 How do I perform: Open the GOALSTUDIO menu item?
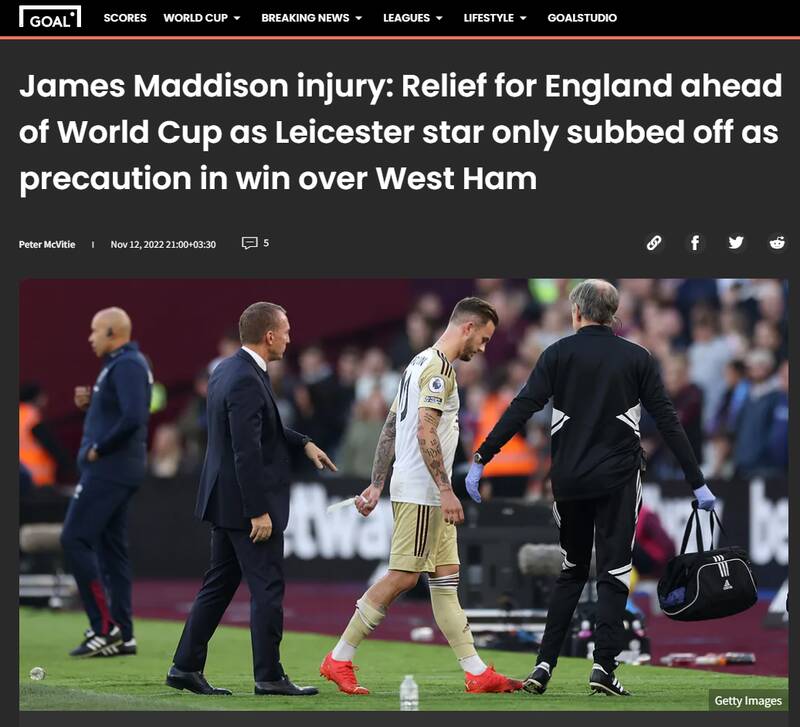click(x=582, y=18)
